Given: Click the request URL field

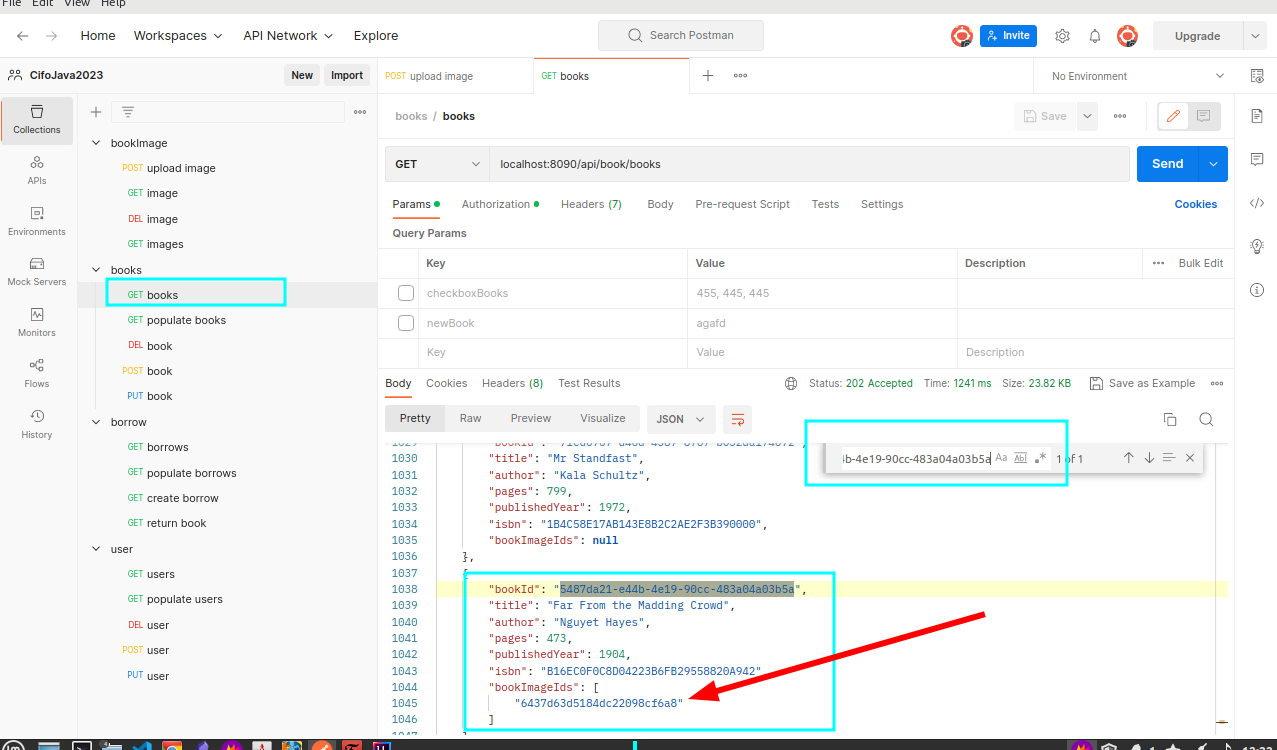Looking at the screenshot, I should 809,164.
